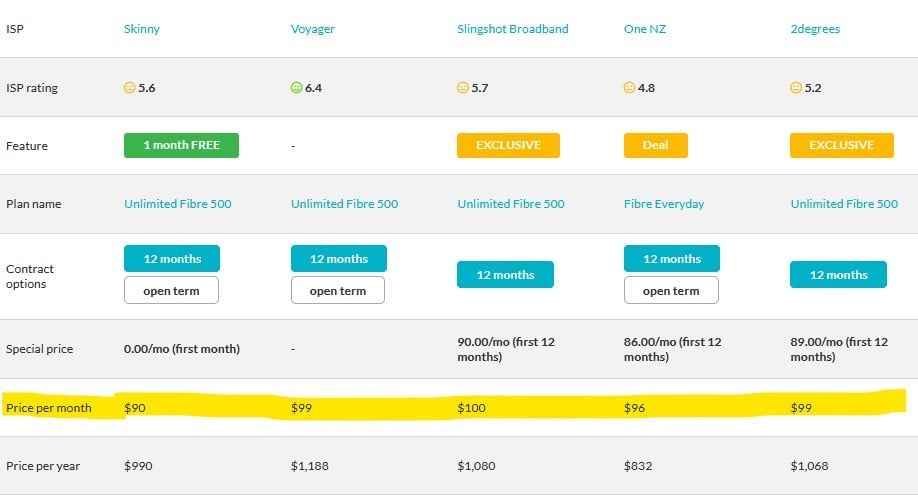Choose open term contract for Skinny

point(171,291)
